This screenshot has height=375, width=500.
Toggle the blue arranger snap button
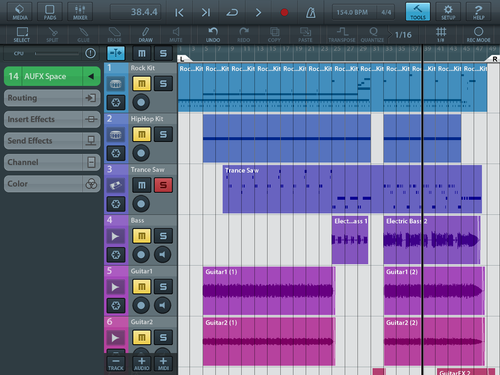pyautogui.click(x=116, y=53)
